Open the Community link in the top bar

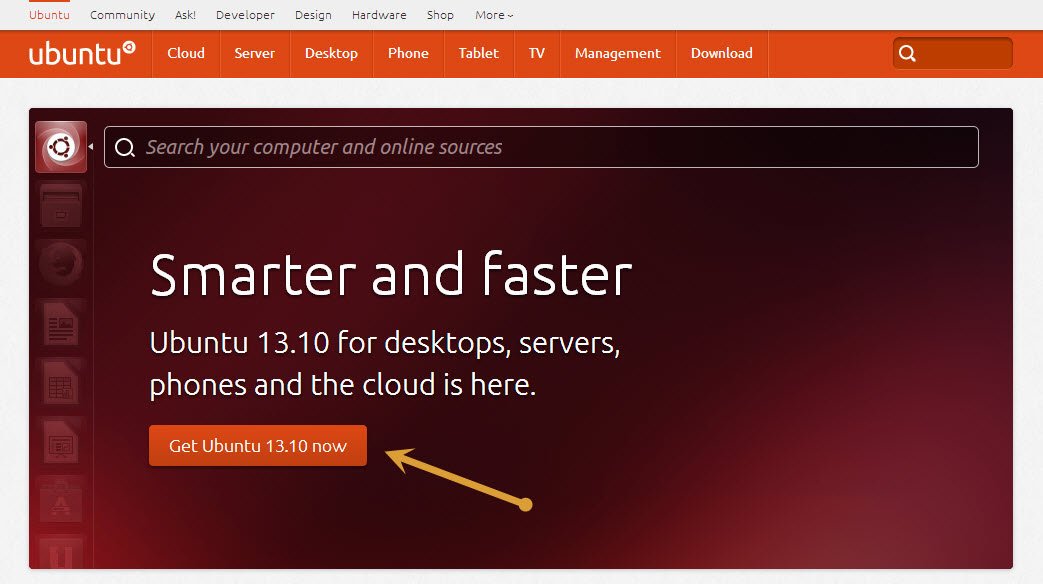pyautogui.click(x=122, y=15)
